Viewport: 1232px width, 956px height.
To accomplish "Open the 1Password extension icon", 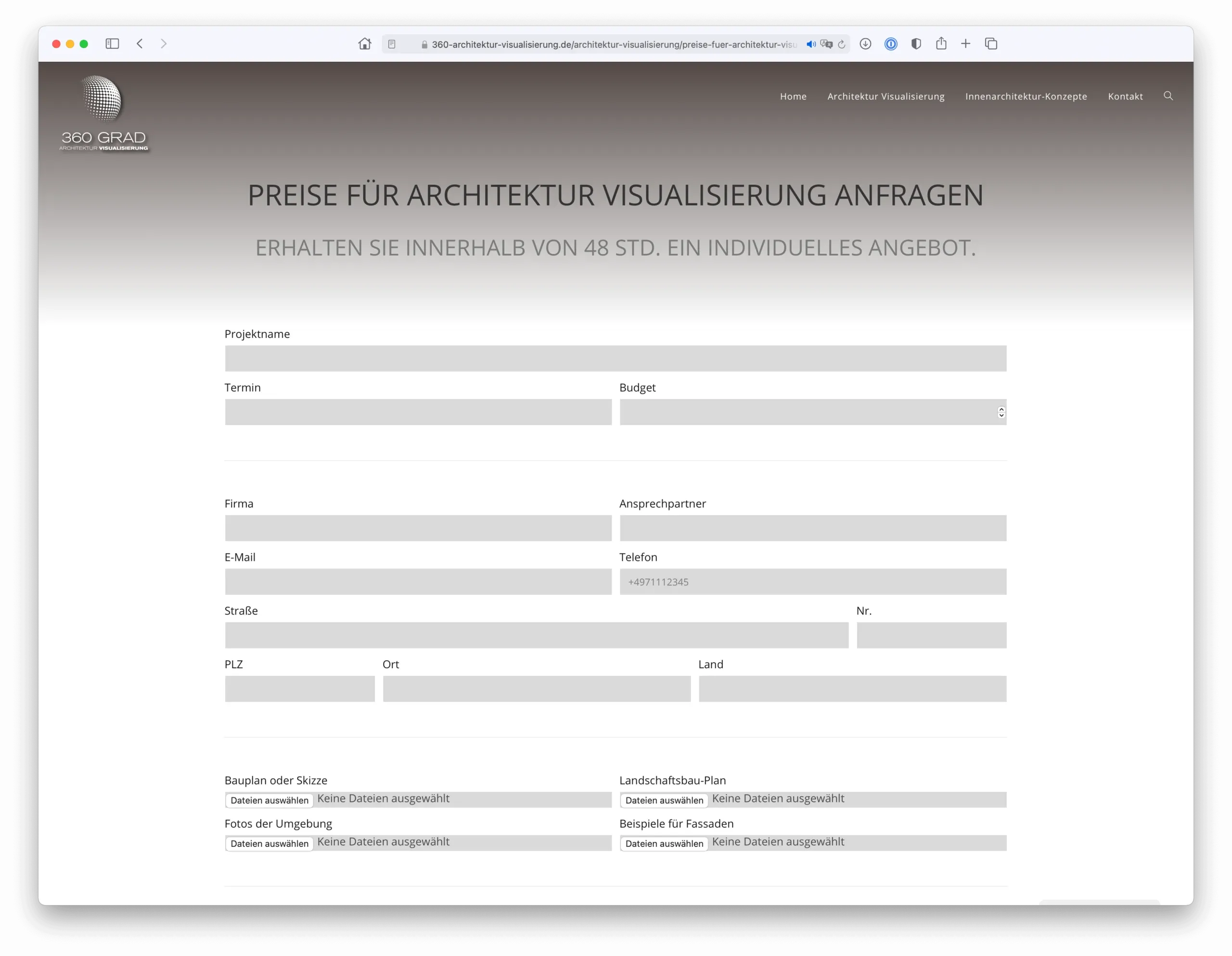I will [x=891, y=44].
